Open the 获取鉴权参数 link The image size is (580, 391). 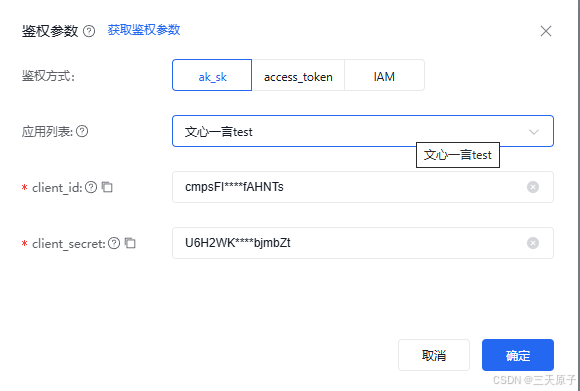pos(144,30)
